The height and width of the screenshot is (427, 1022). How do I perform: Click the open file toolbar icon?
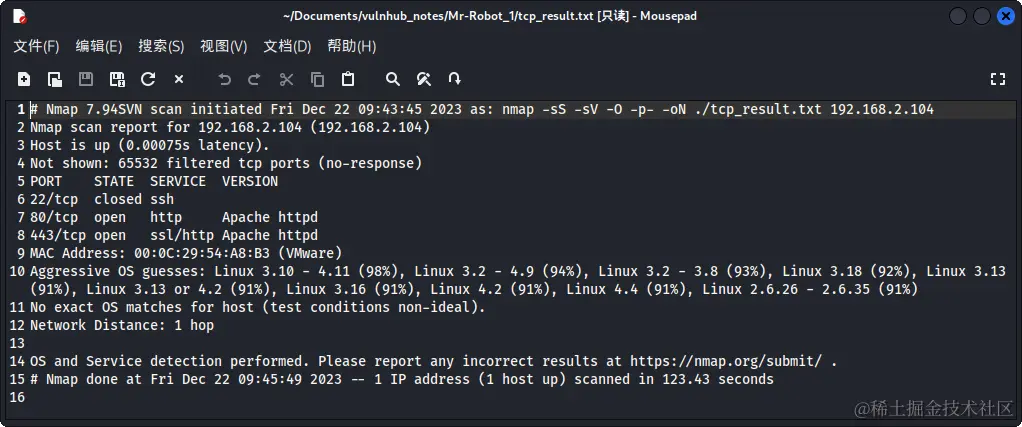55,79
